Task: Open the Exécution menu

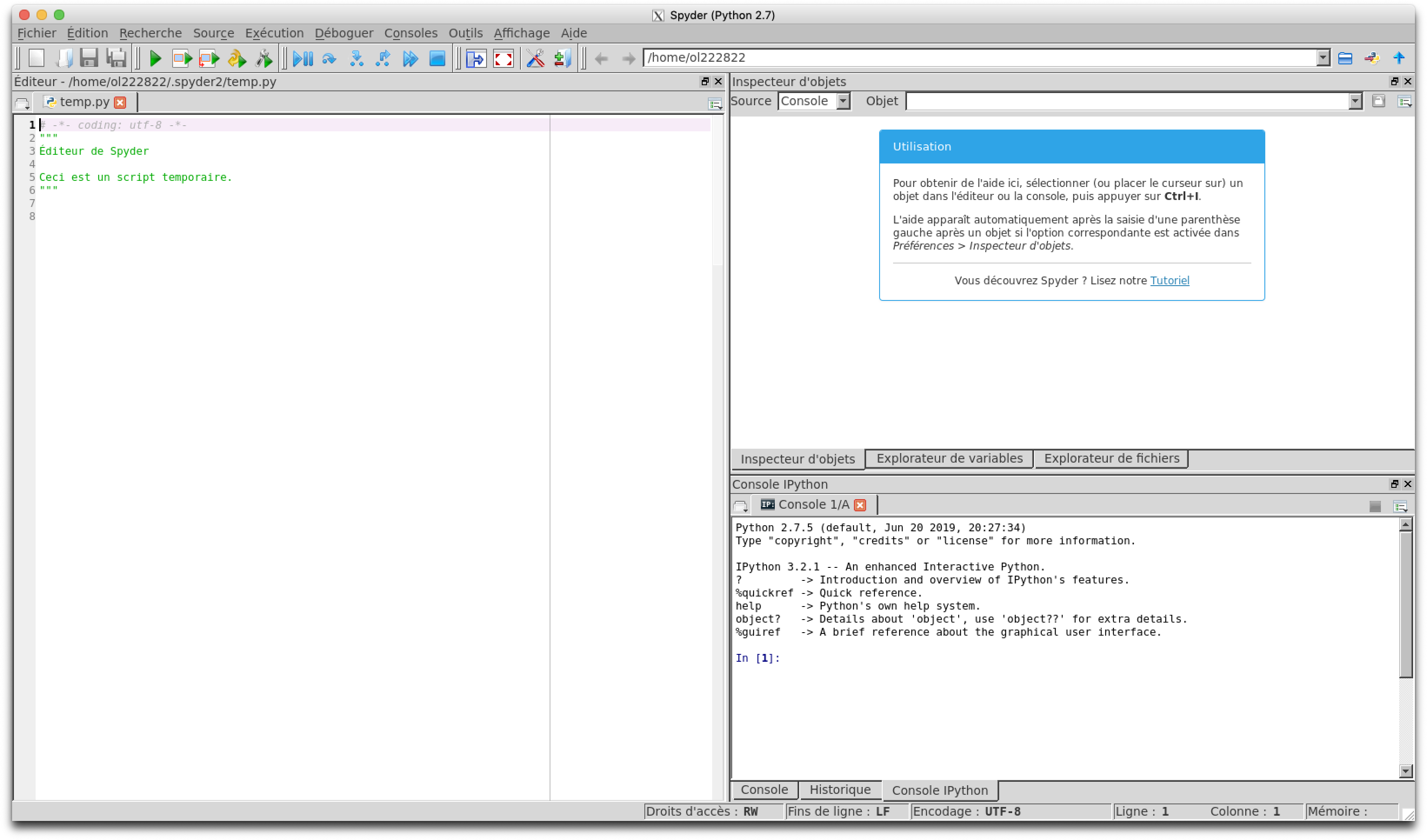Action: [x=275, y=33]
